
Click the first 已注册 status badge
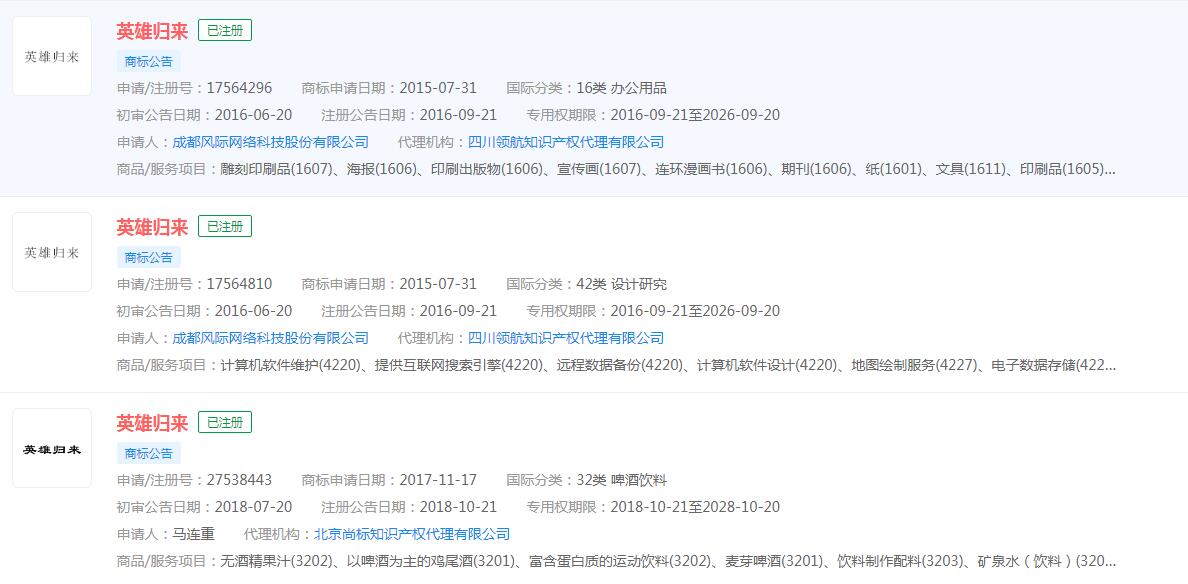tap(226, 30)
